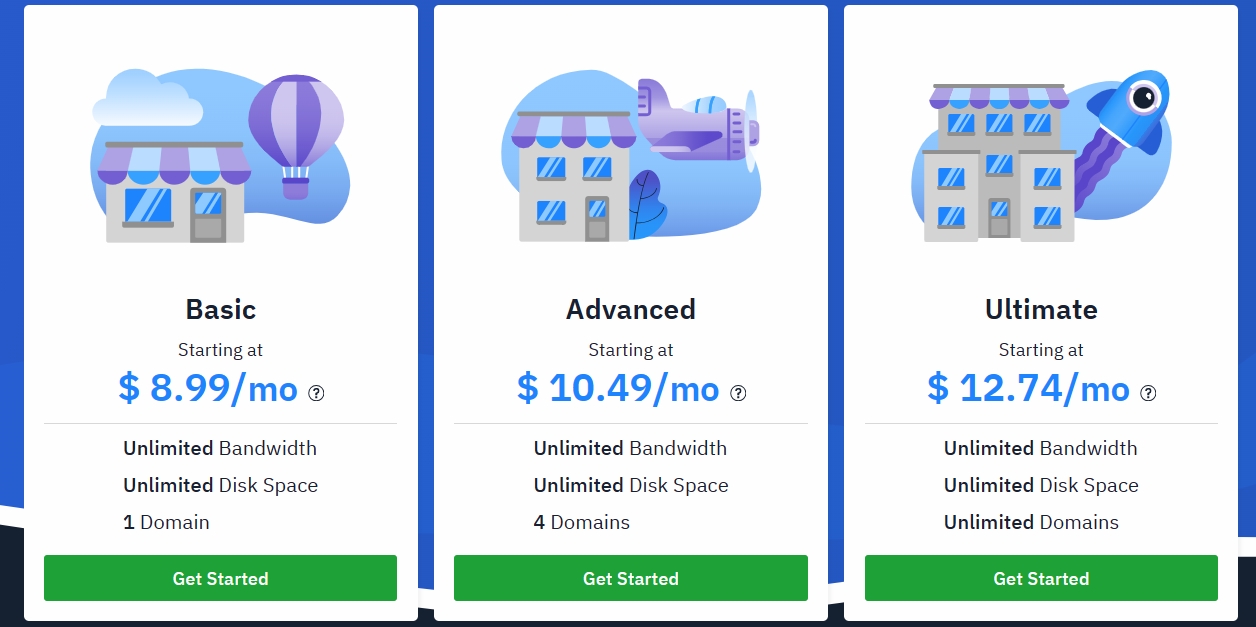The image size is (1256, 627).
Task: Click the help icon beside $12.74/mo
Action: pos(1148,393)
